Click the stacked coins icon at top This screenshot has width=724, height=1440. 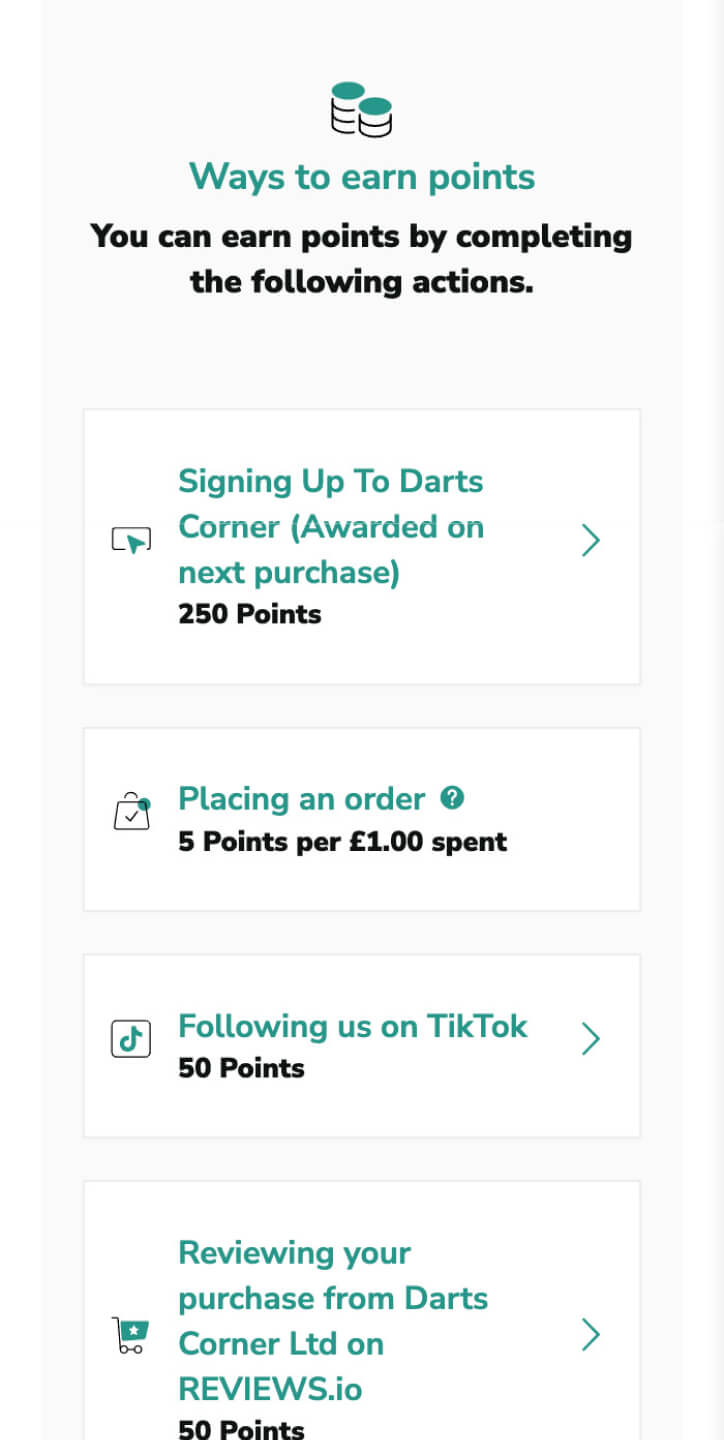(361, 109)
